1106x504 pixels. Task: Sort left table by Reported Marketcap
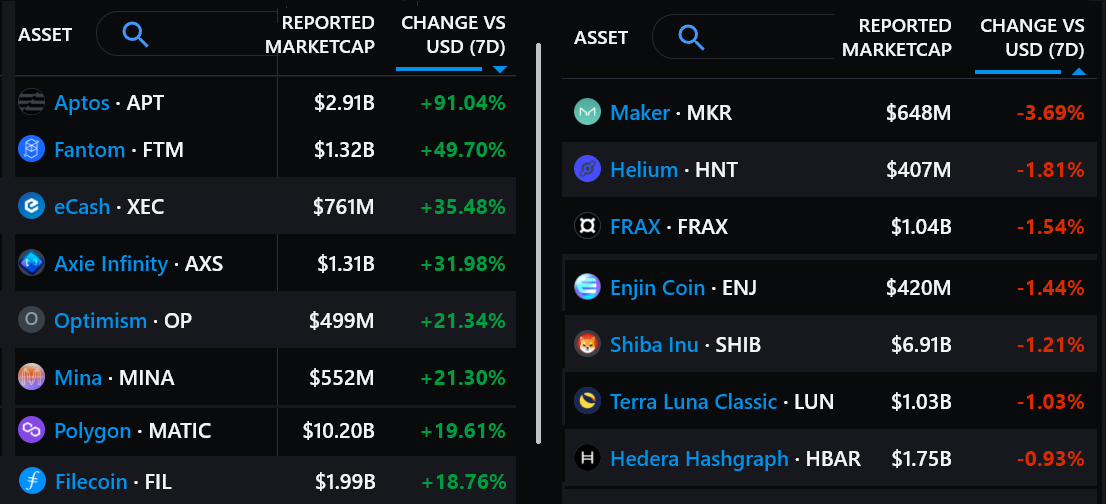[328, 34]
